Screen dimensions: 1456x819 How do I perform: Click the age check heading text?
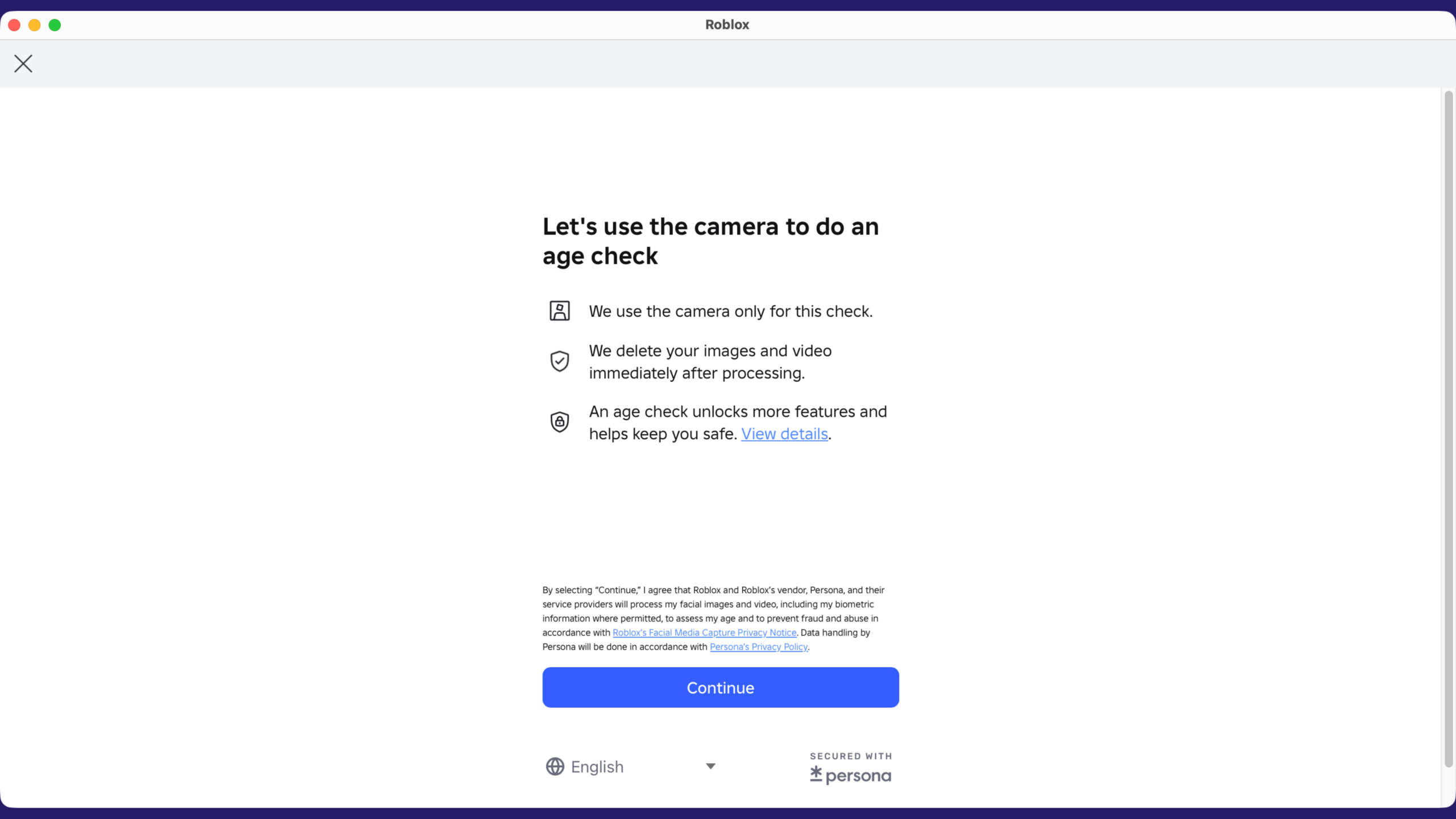(x=710, y=241)
